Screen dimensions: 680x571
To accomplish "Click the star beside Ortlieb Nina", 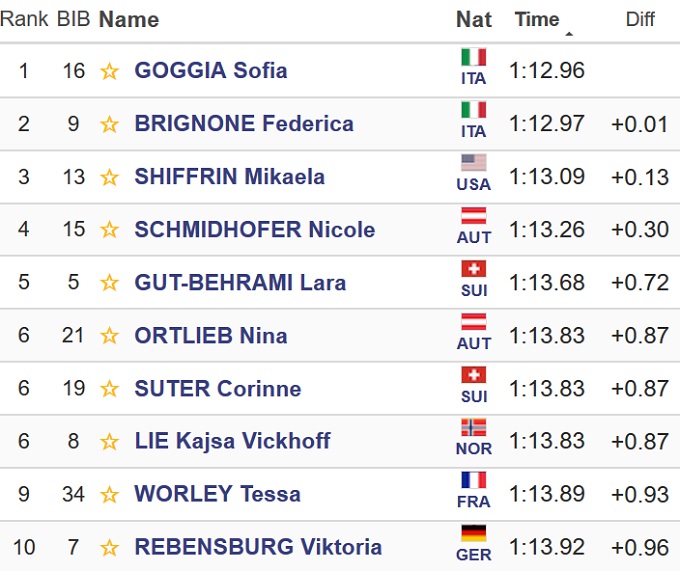I will [x=109, y=336].
